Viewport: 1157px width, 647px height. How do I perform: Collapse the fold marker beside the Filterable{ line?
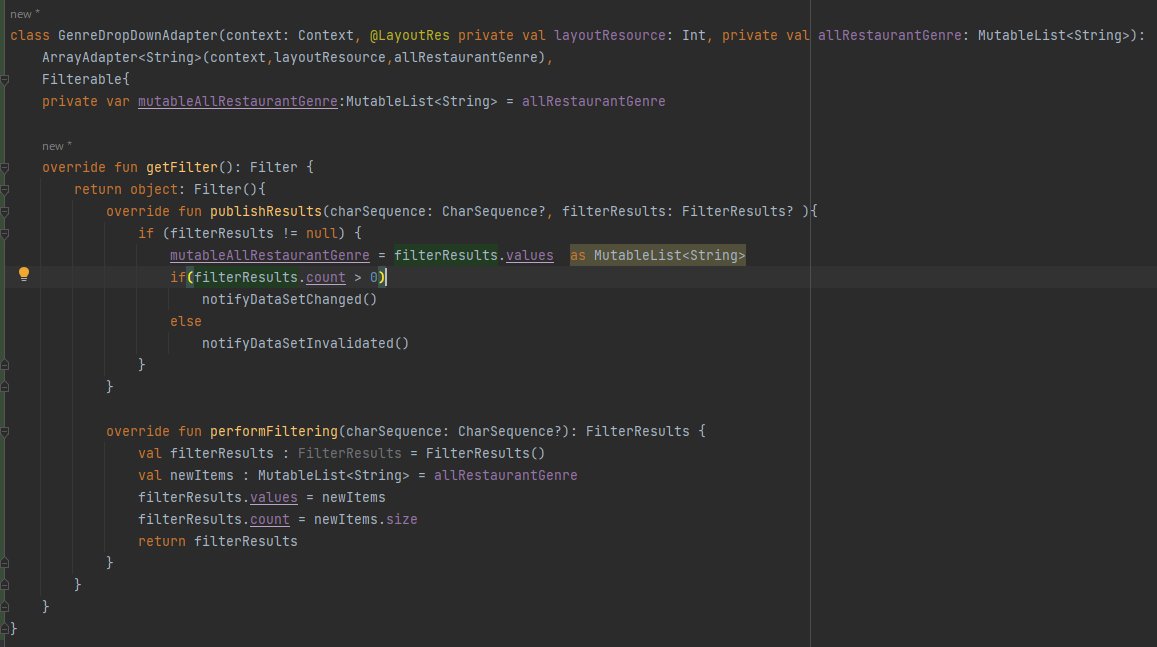pos(4,80)
